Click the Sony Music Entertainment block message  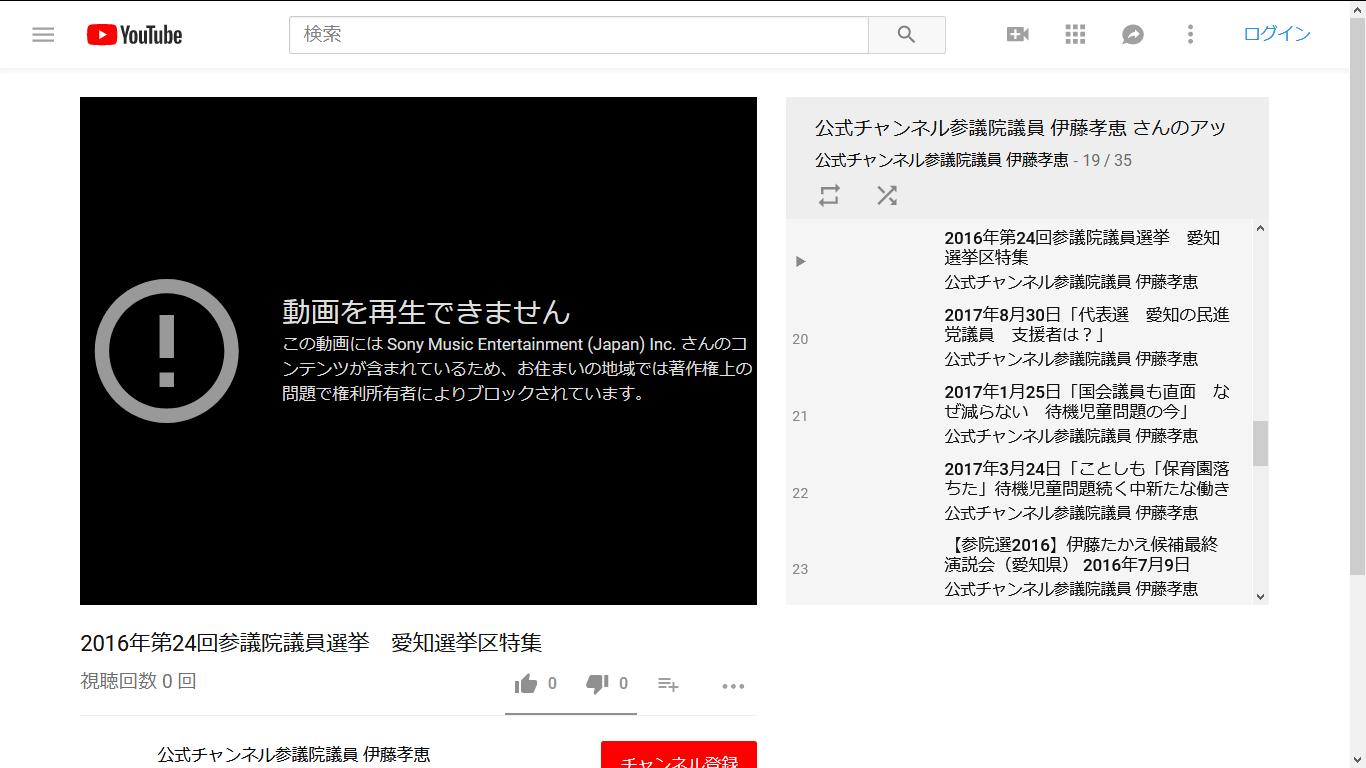pos(517,369)
